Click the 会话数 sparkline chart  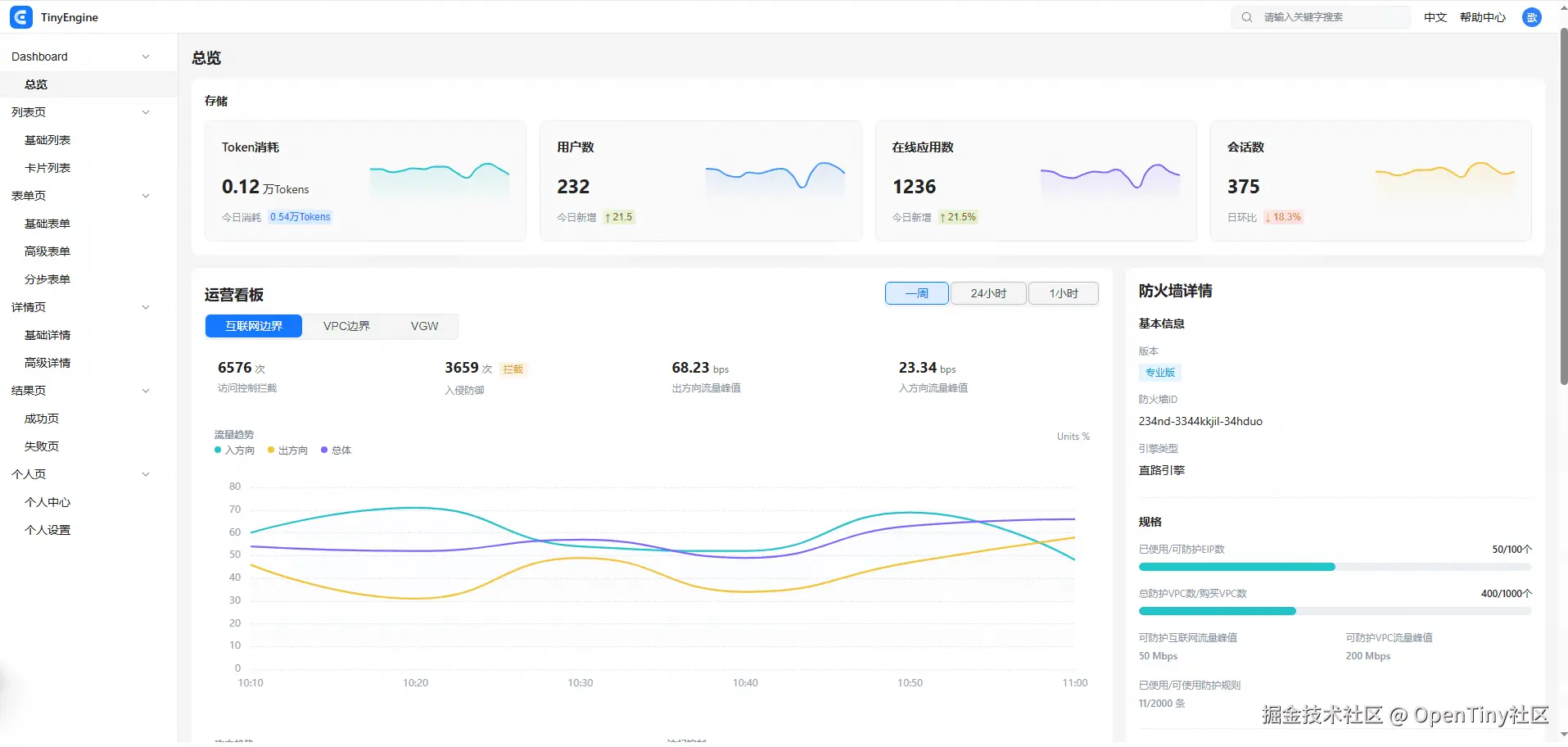click(1445, 180)
